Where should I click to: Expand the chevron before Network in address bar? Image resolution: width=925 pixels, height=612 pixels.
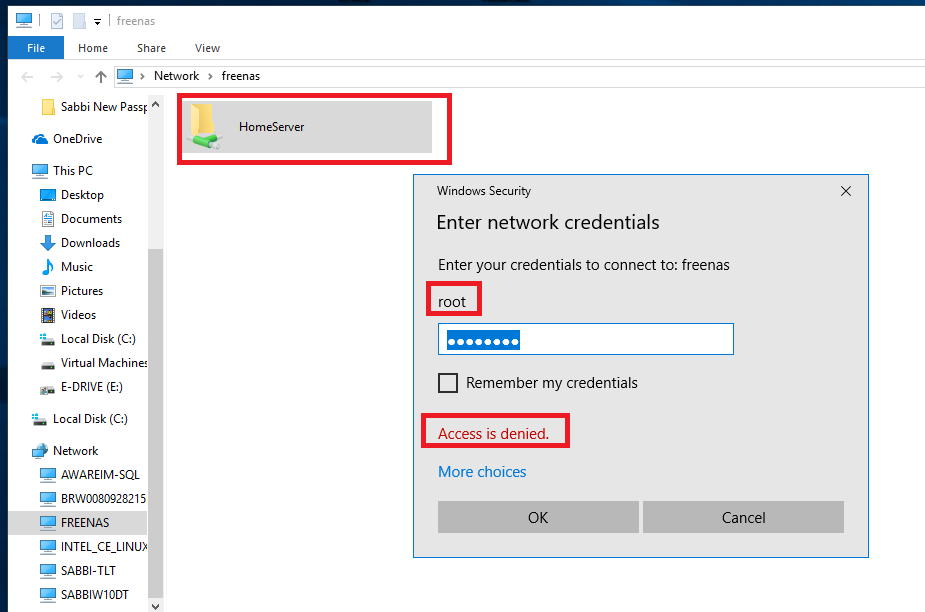pyautogui.click(x=142, y=76)
